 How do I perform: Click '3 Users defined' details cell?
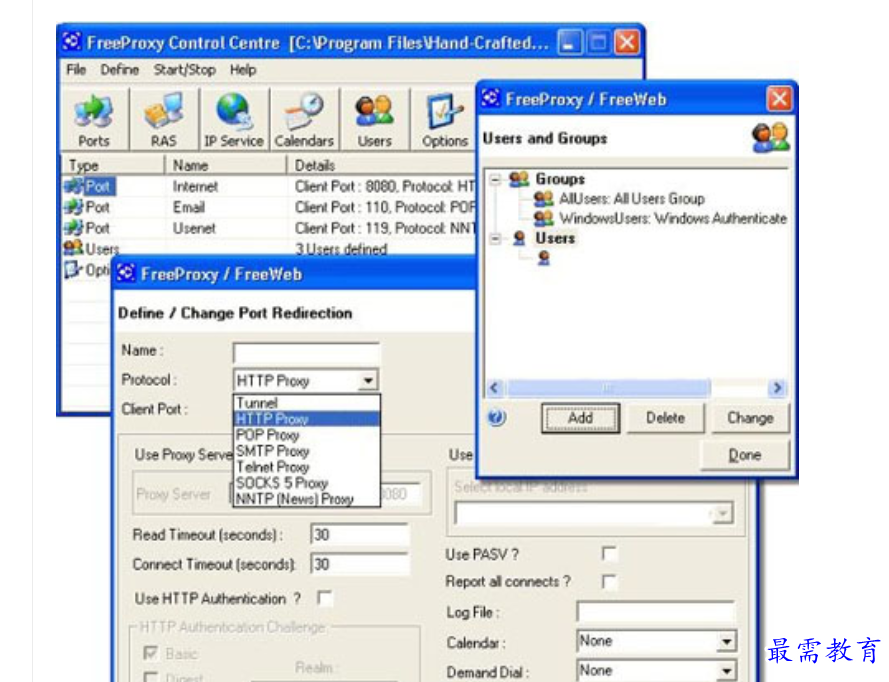tap(341, 249)
